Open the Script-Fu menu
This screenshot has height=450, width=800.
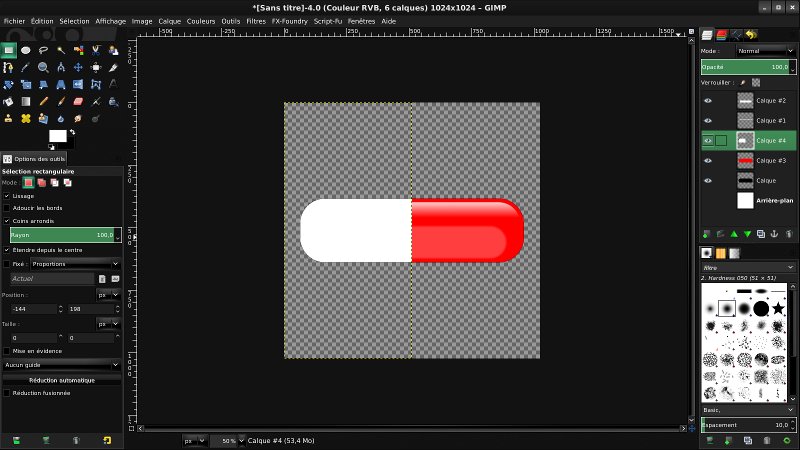pyautogui.click(x=328, y=21)
